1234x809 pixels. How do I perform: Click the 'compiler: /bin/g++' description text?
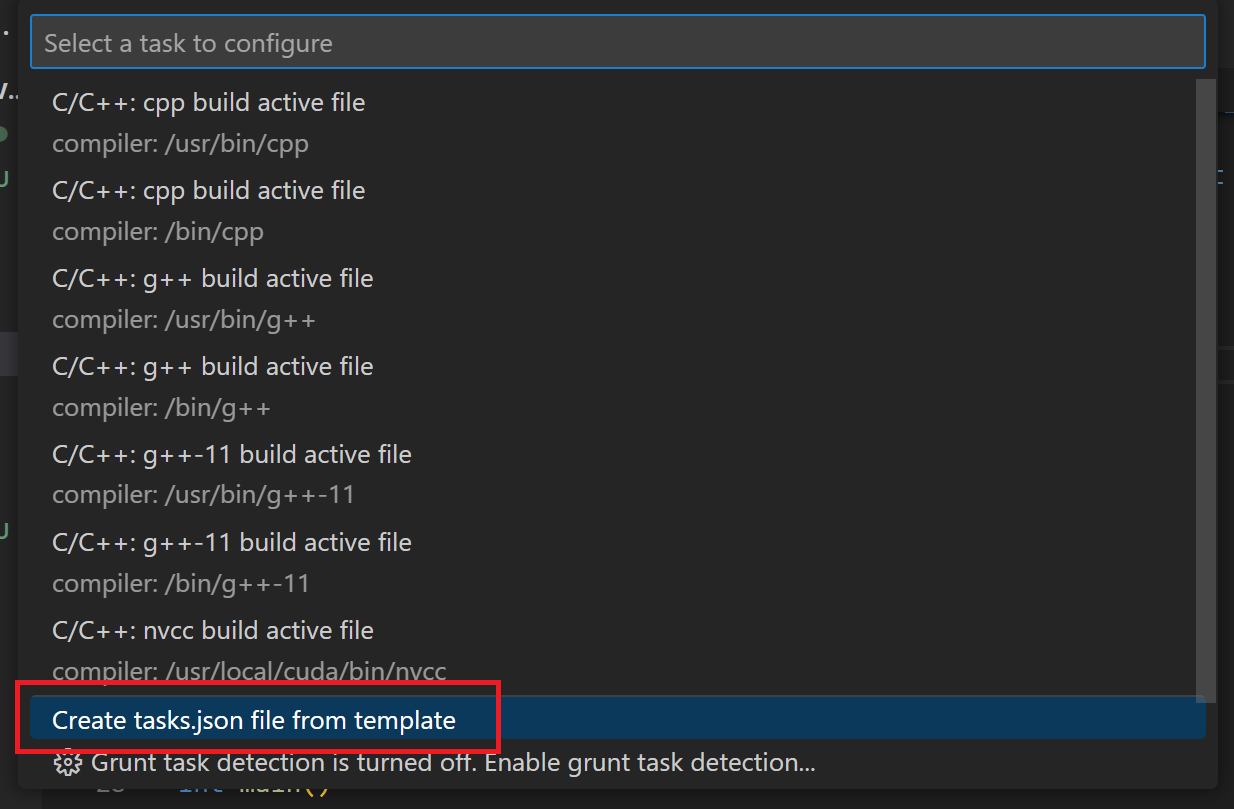click(x=161, y=408)
